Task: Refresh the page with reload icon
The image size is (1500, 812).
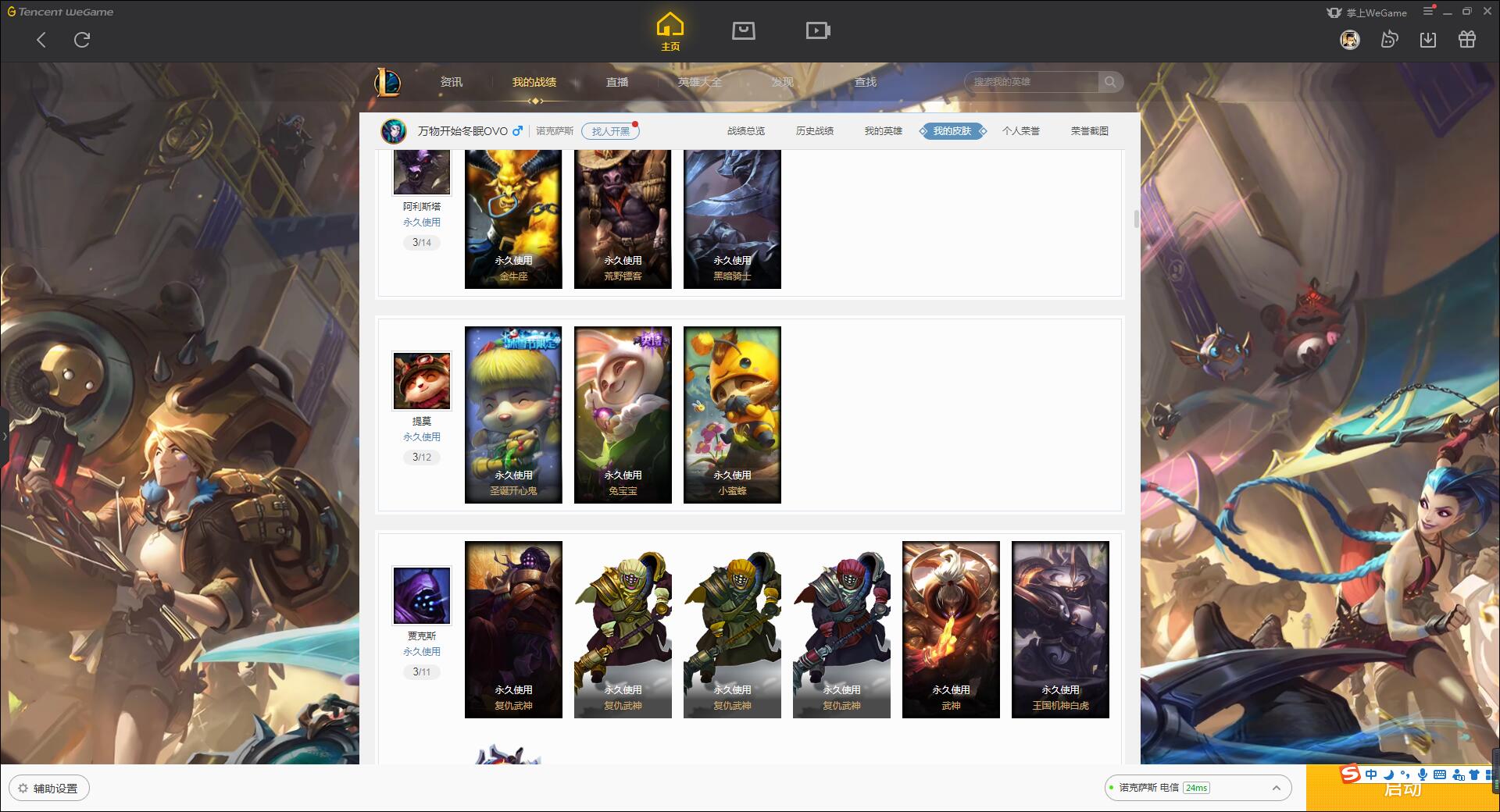Action: pyautogui.click(x=82, y=40)
